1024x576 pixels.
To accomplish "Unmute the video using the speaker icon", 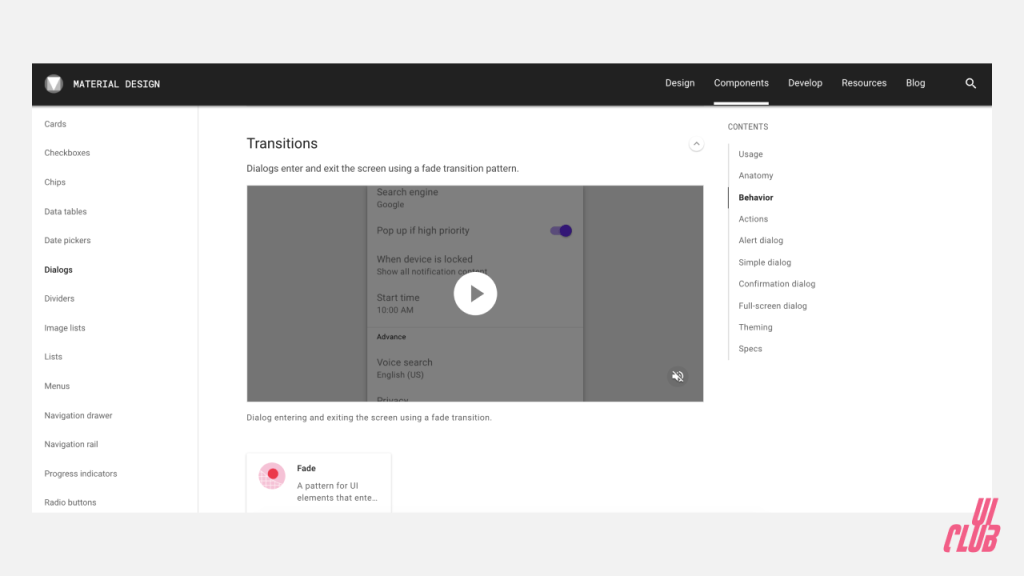I will tap(677, 376).
